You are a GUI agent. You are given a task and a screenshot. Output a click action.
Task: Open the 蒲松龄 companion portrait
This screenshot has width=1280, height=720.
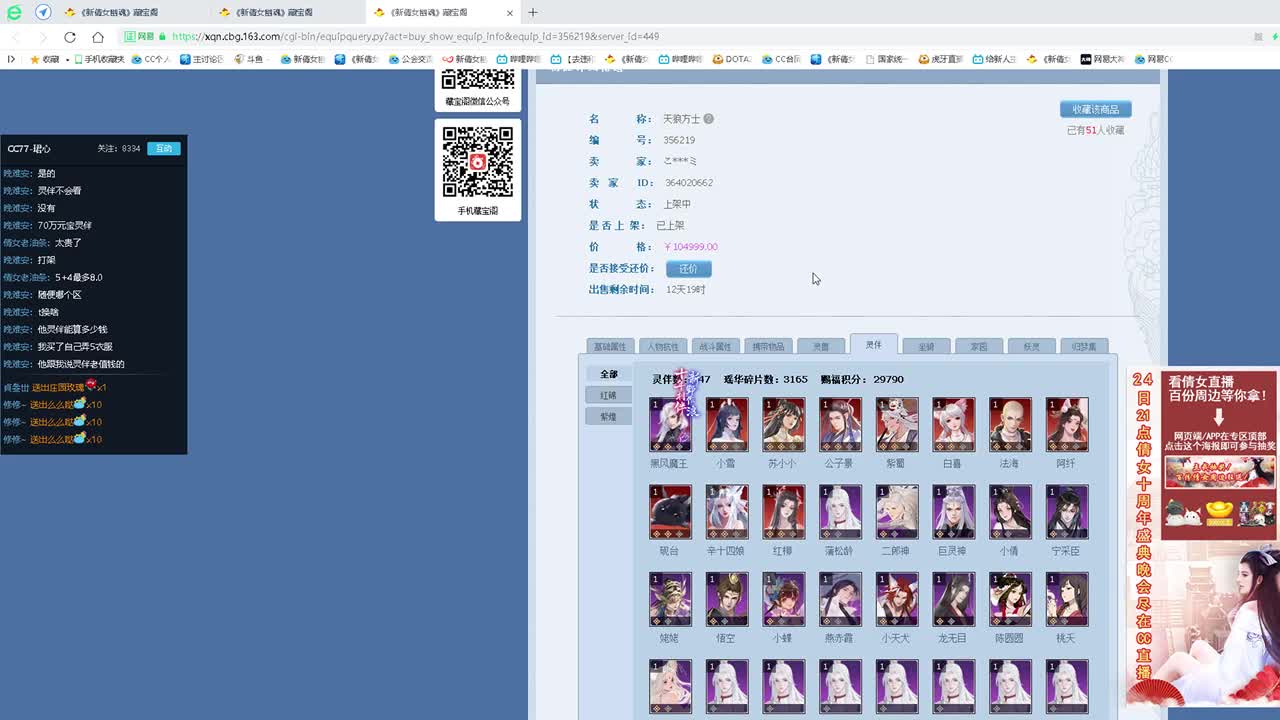840,512
